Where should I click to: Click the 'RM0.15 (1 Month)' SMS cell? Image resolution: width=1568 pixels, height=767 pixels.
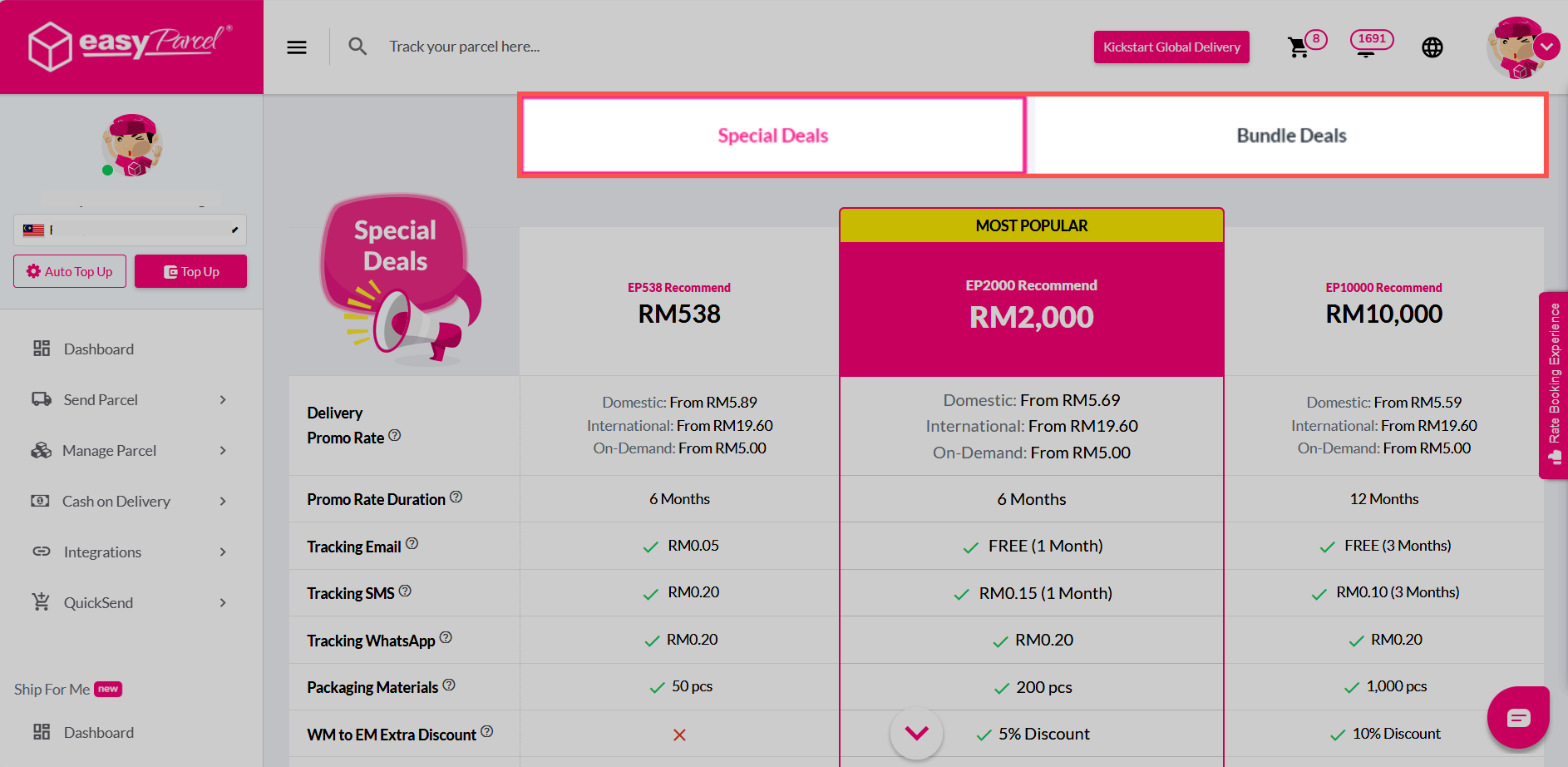tap(1032, 593)
